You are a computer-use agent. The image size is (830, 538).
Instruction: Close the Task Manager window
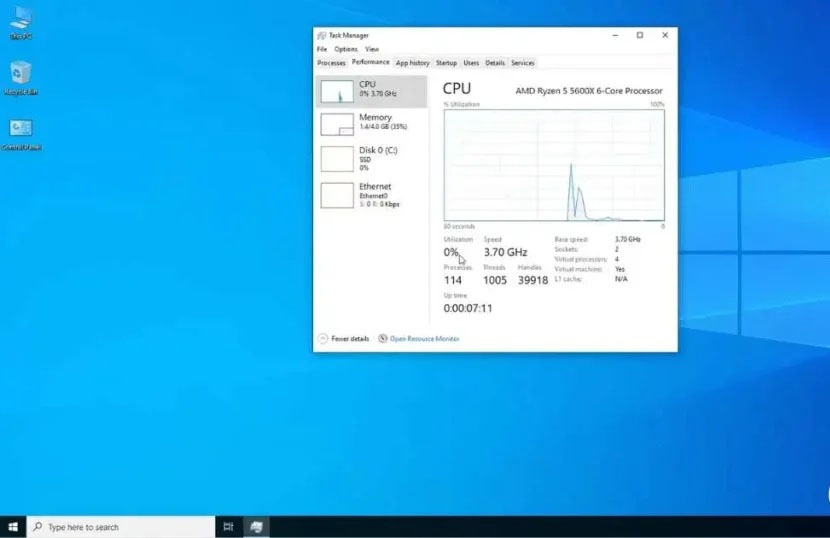[665, 35]
